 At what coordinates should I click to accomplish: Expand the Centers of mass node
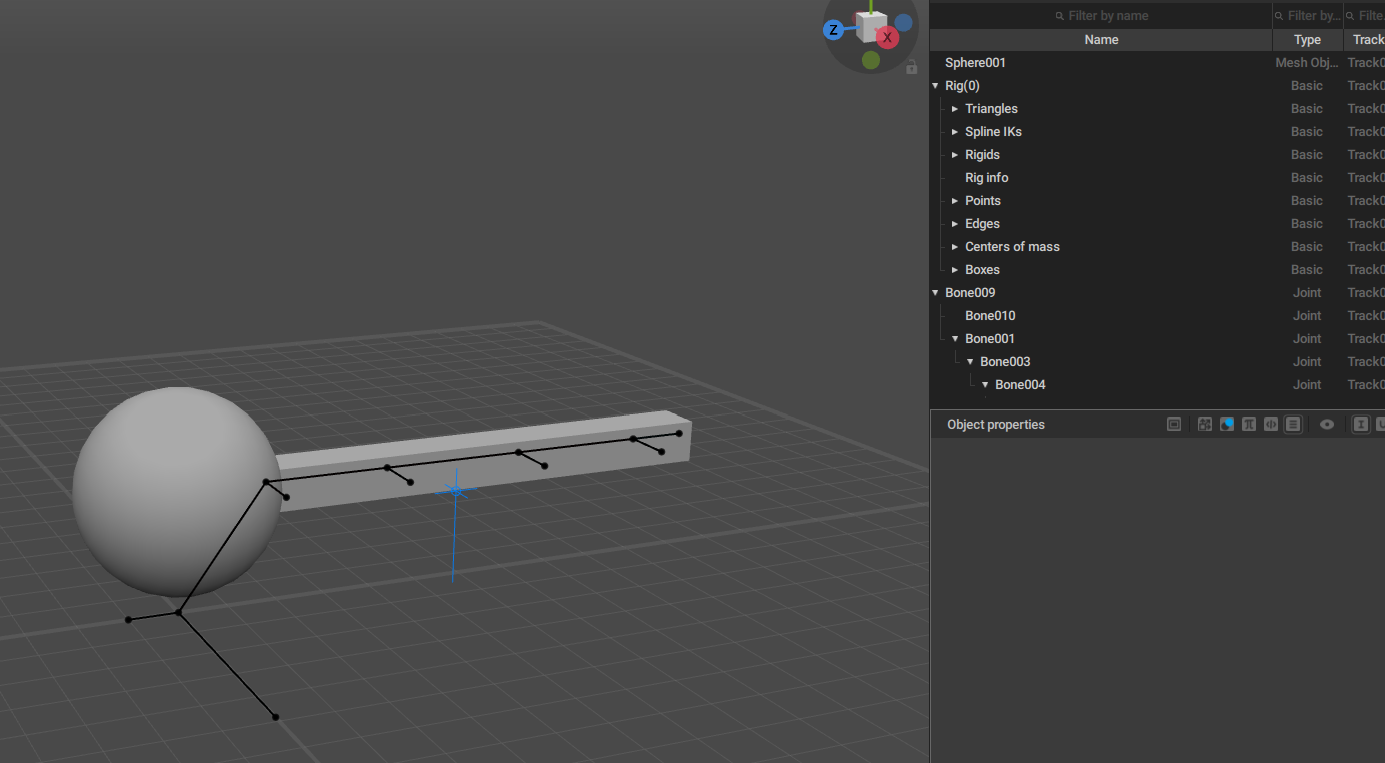coord(955,247)
